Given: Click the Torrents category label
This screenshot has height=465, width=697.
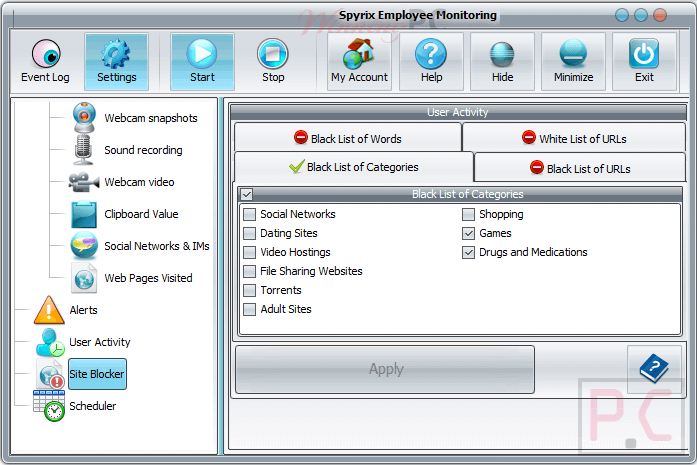Looking at the screenshot, I should coord(281,290).
